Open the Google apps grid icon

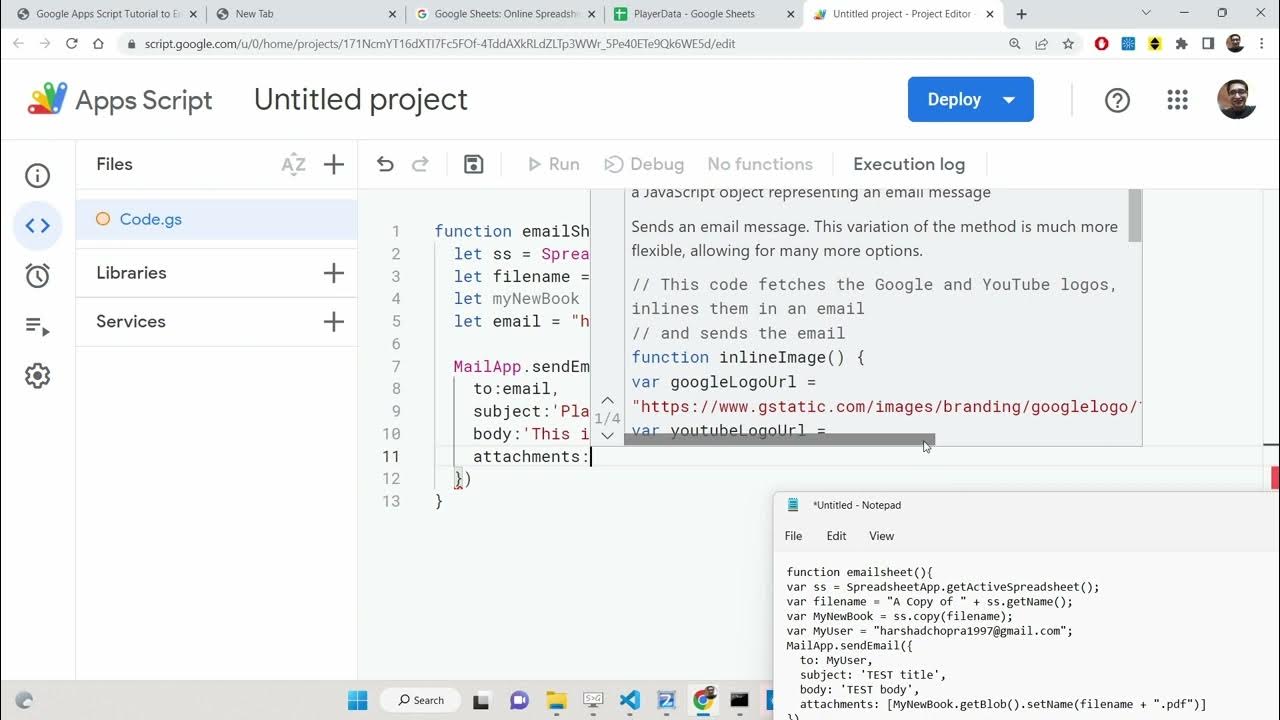1177,100
